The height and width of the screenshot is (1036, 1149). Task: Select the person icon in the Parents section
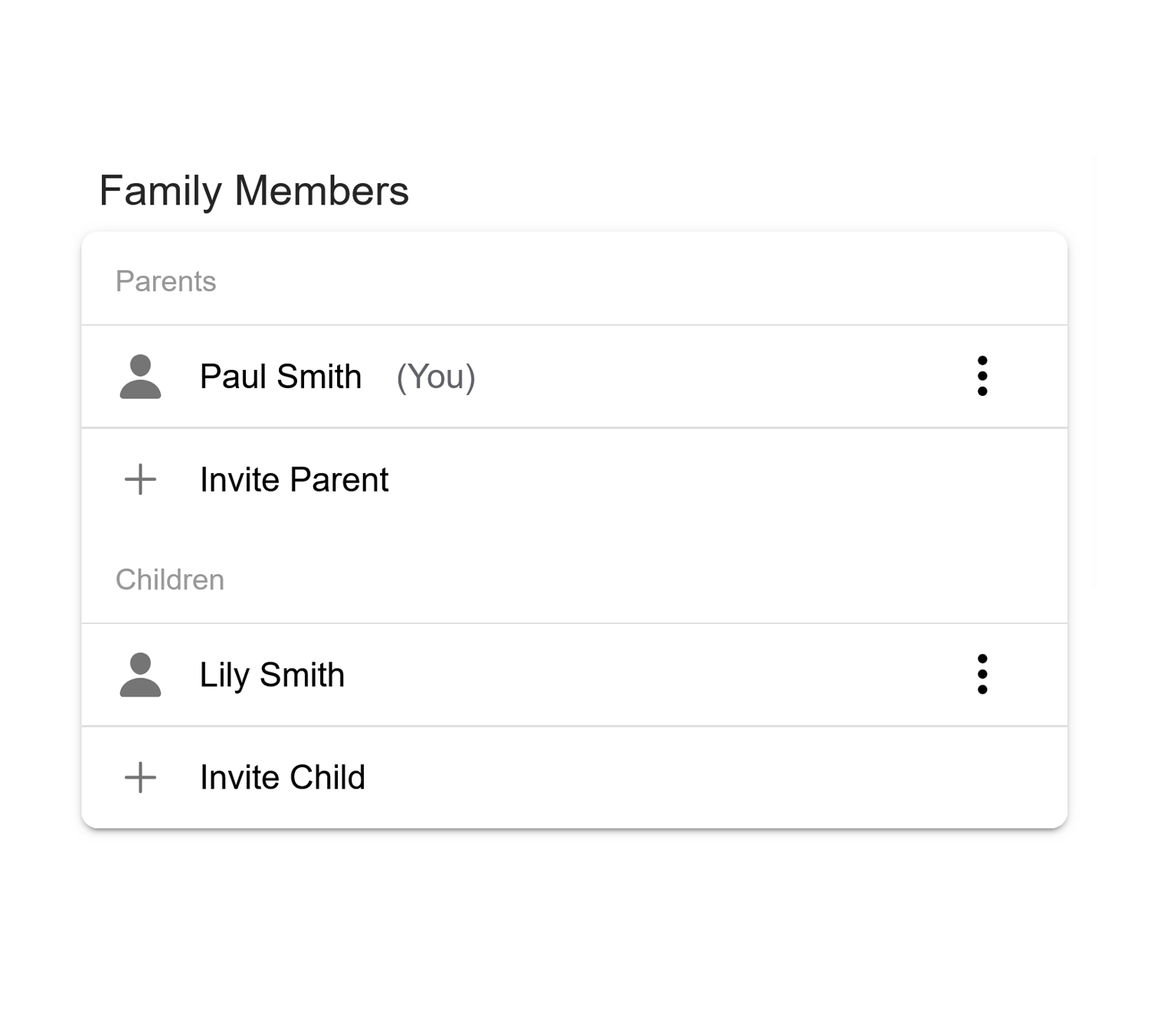coord(140,376)
